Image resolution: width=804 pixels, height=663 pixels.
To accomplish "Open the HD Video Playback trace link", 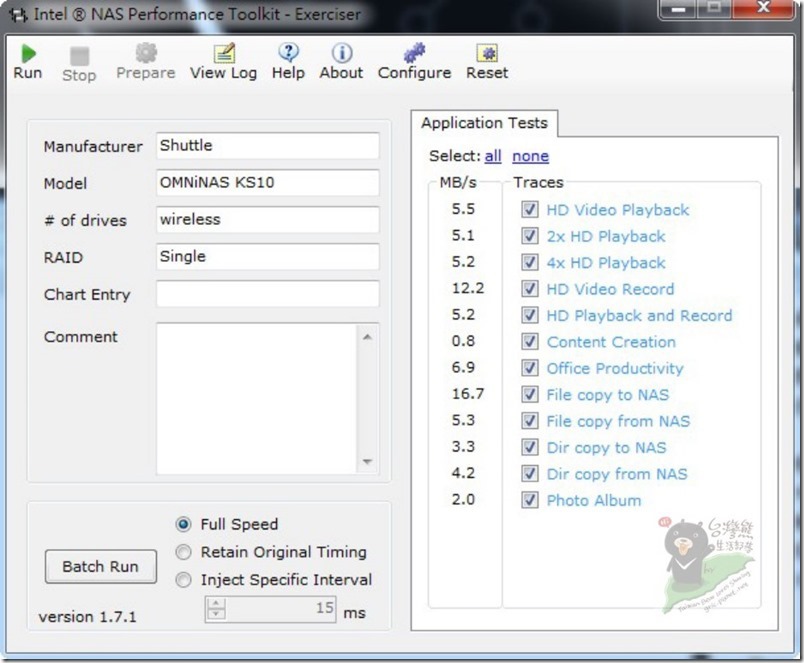I will click(618, 210).
